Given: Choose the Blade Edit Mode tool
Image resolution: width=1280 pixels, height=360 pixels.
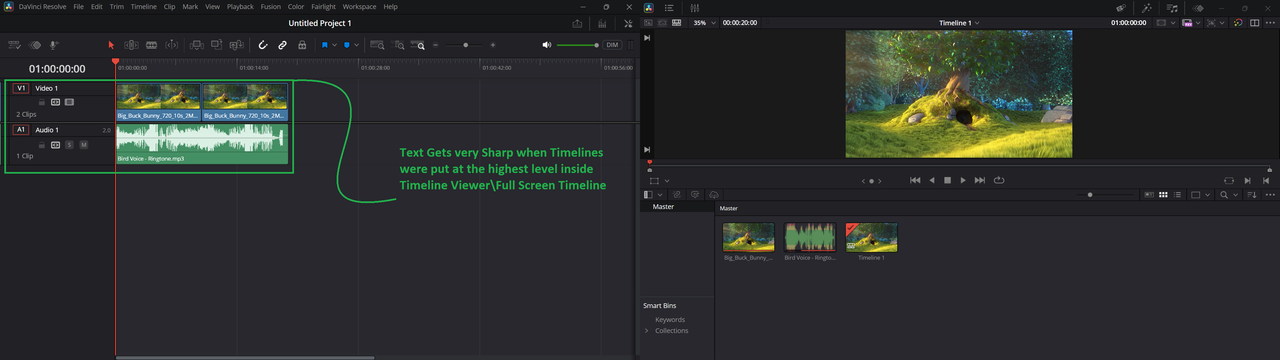Looking at the screenshot, I should (152, 45).
